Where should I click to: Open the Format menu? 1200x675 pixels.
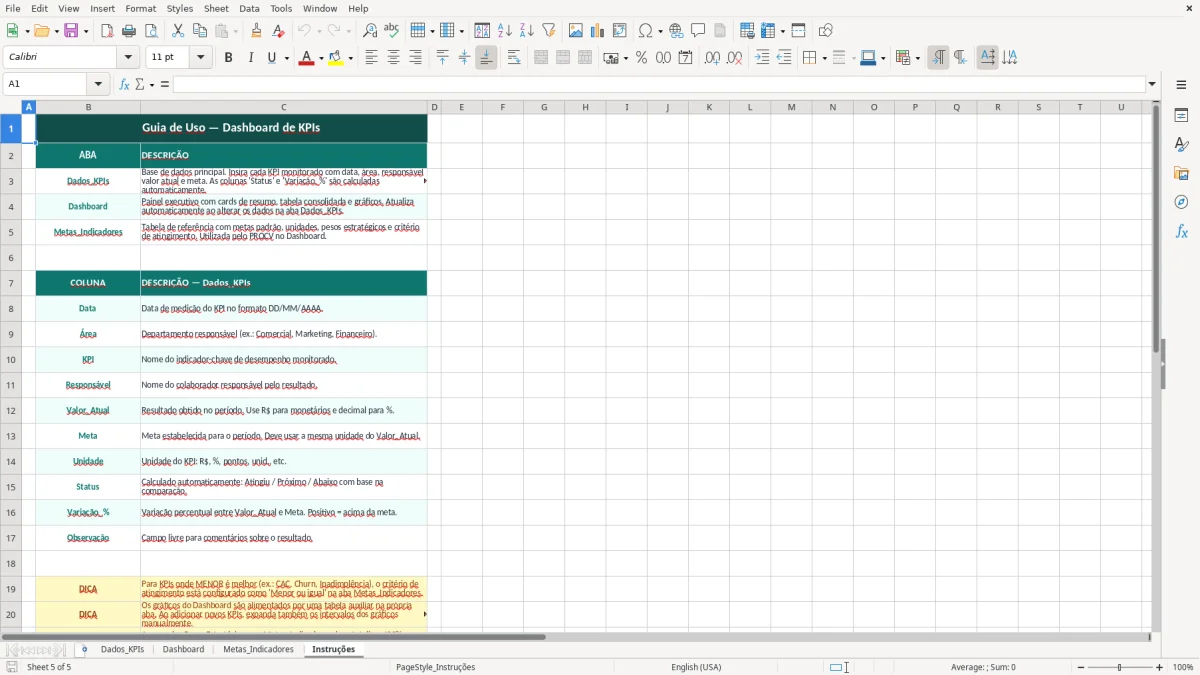140,8
